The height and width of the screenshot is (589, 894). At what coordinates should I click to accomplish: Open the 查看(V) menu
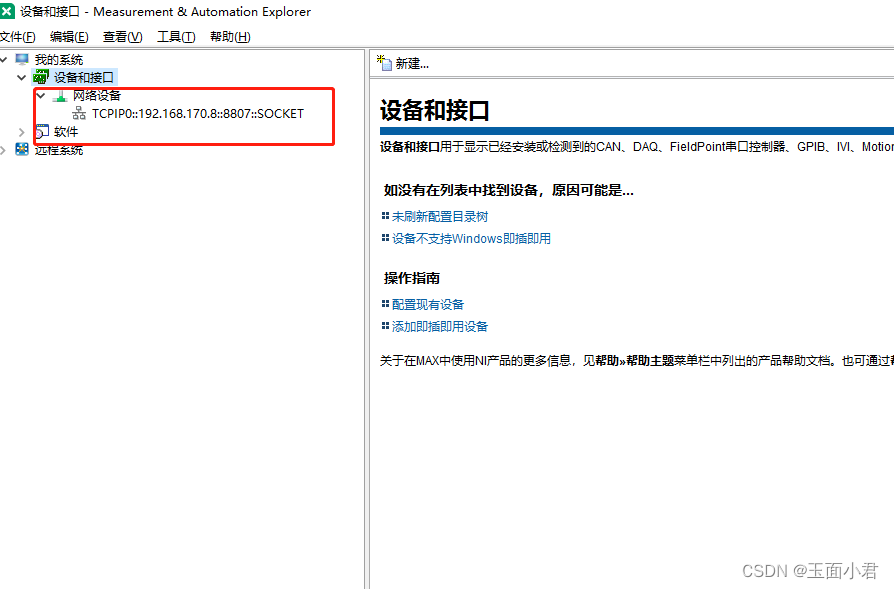pyautogui.click(x=123, y=37)
